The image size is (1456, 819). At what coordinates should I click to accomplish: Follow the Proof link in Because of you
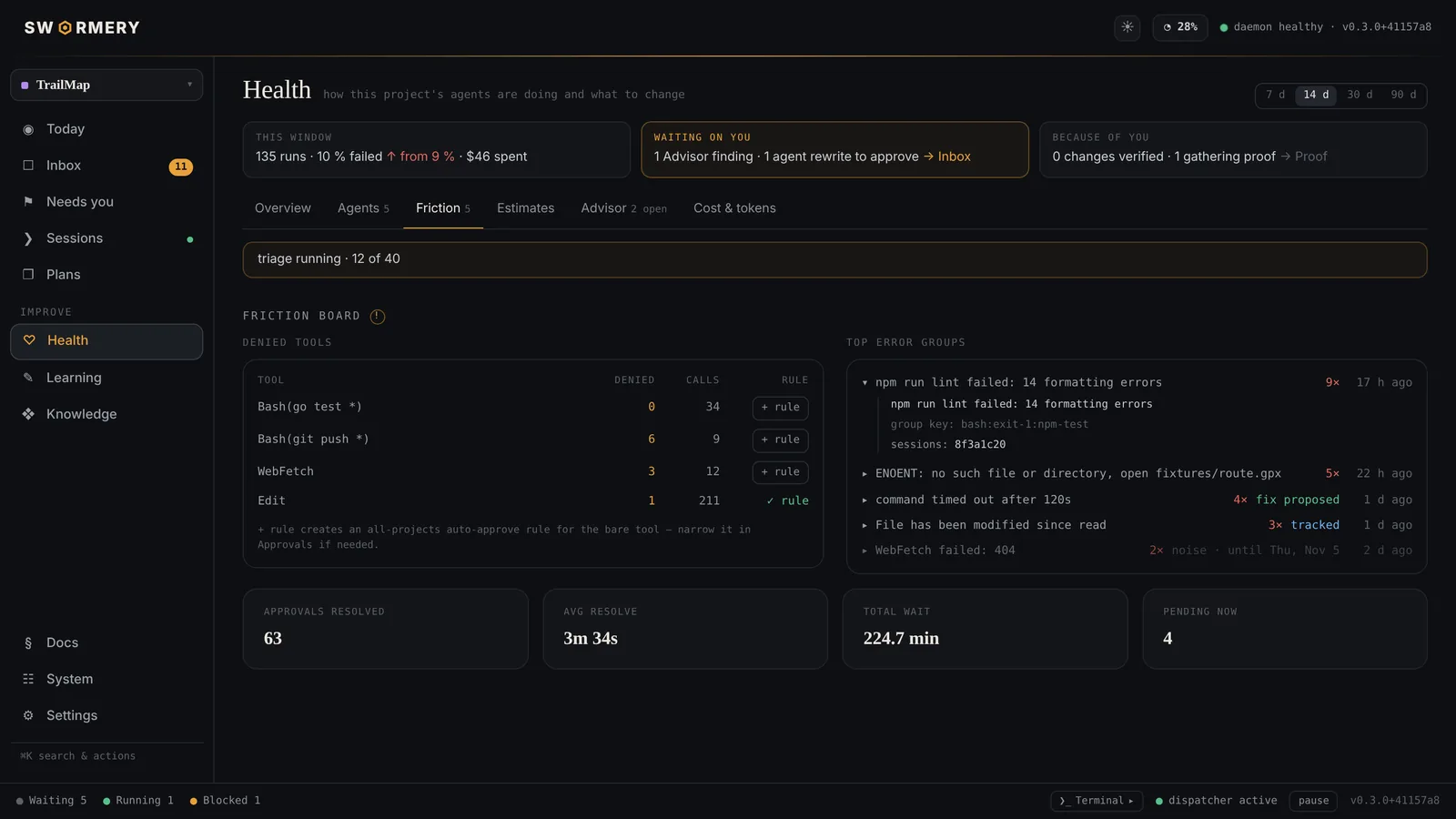coord(1304,157)
